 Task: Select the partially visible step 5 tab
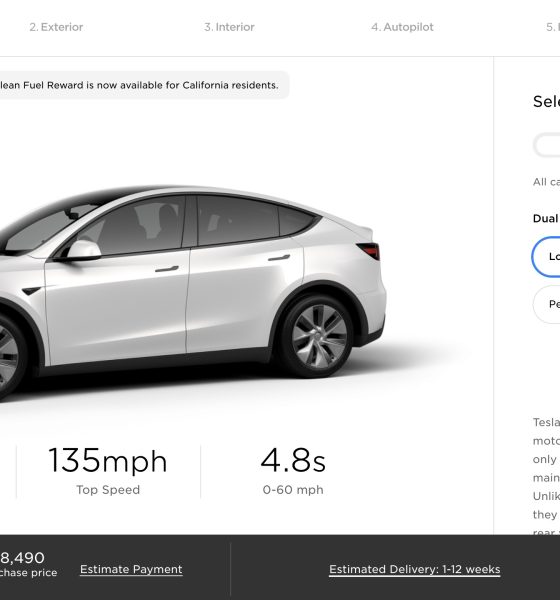click(553, 27)
